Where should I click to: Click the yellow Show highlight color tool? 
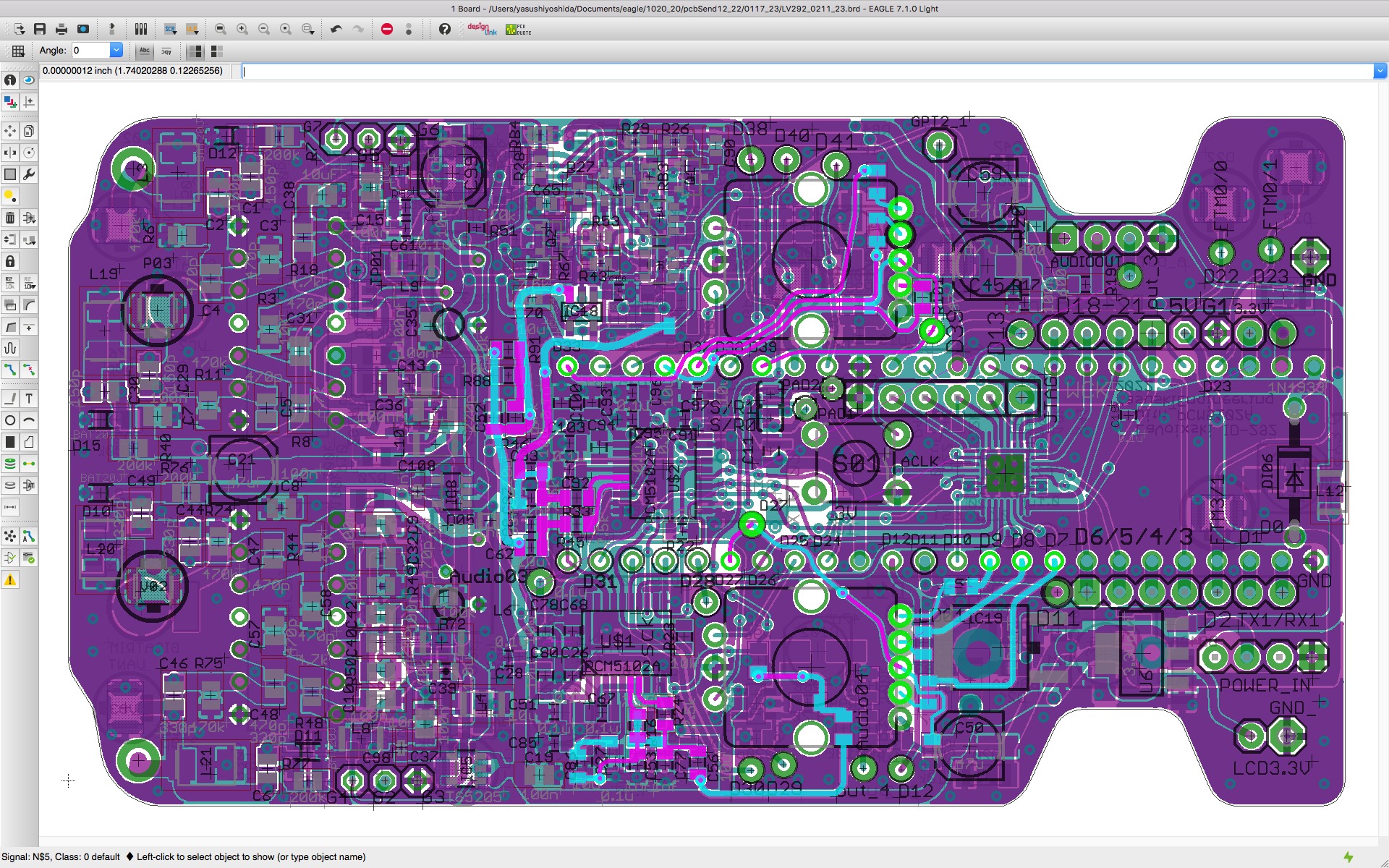click(x=10, y=196)
